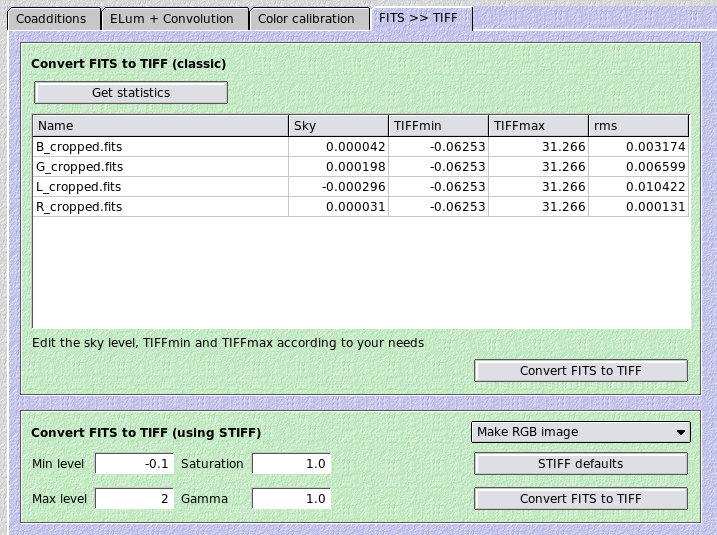
Task: Open the Make RGB image dropdown
Action: point(580,432)
